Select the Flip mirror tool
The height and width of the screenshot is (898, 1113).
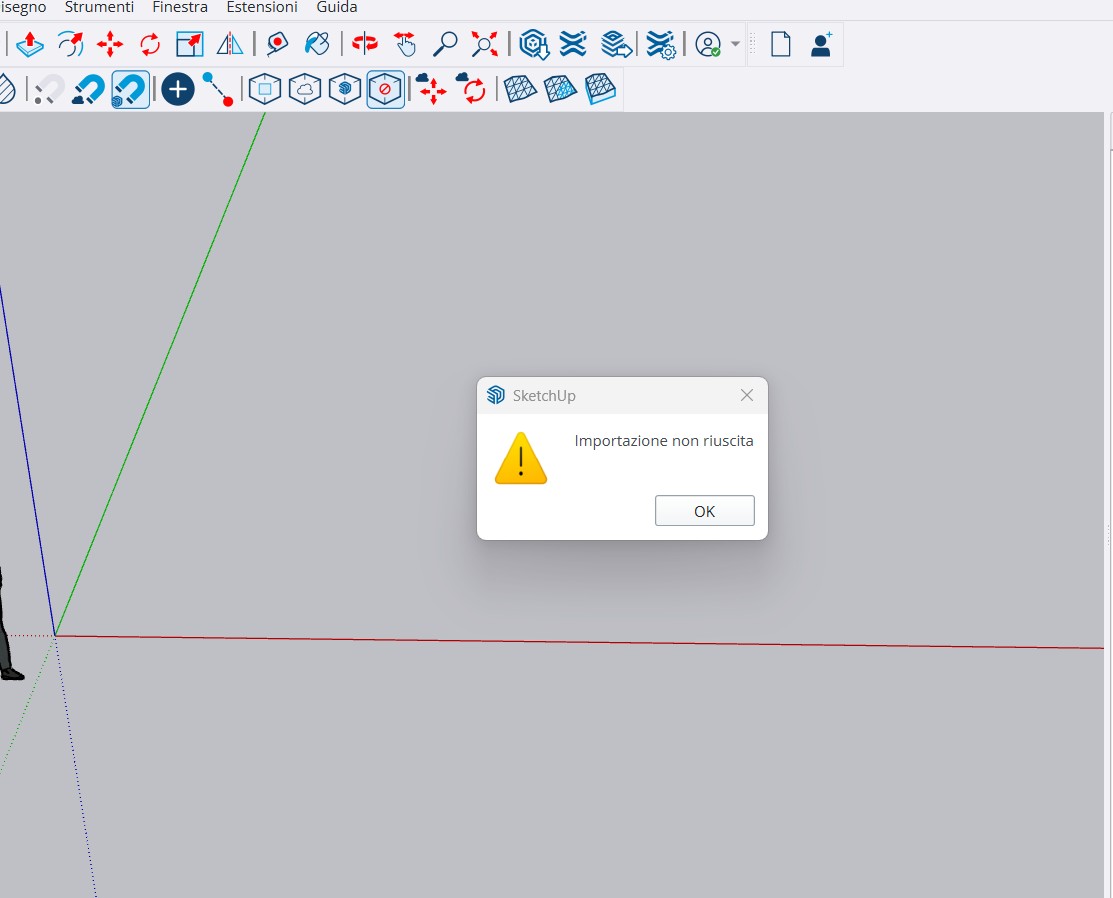tap(230, 44)
